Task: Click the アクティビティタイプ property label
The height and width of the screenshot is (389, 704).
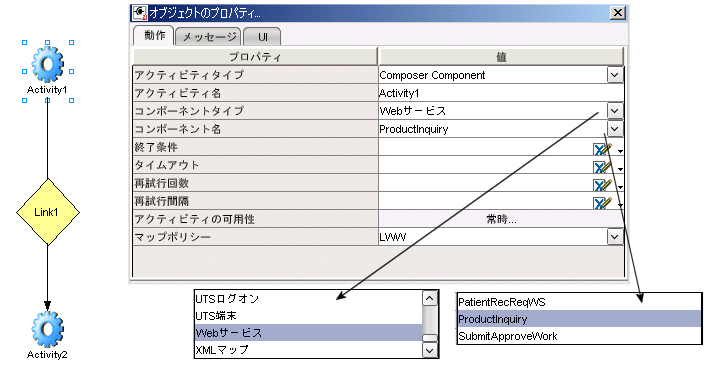Action: (x=189, y=75)
